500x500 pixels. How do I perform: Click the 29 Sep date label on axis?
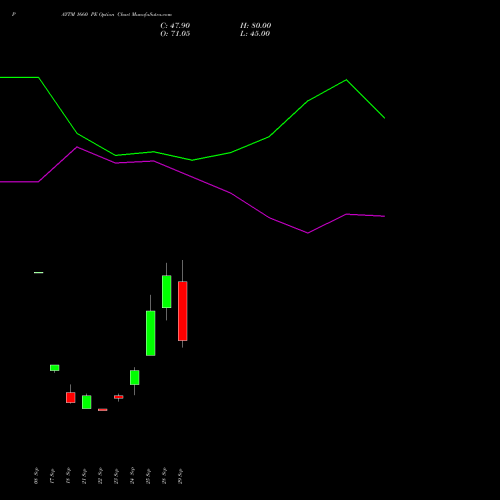click(180, 476)
